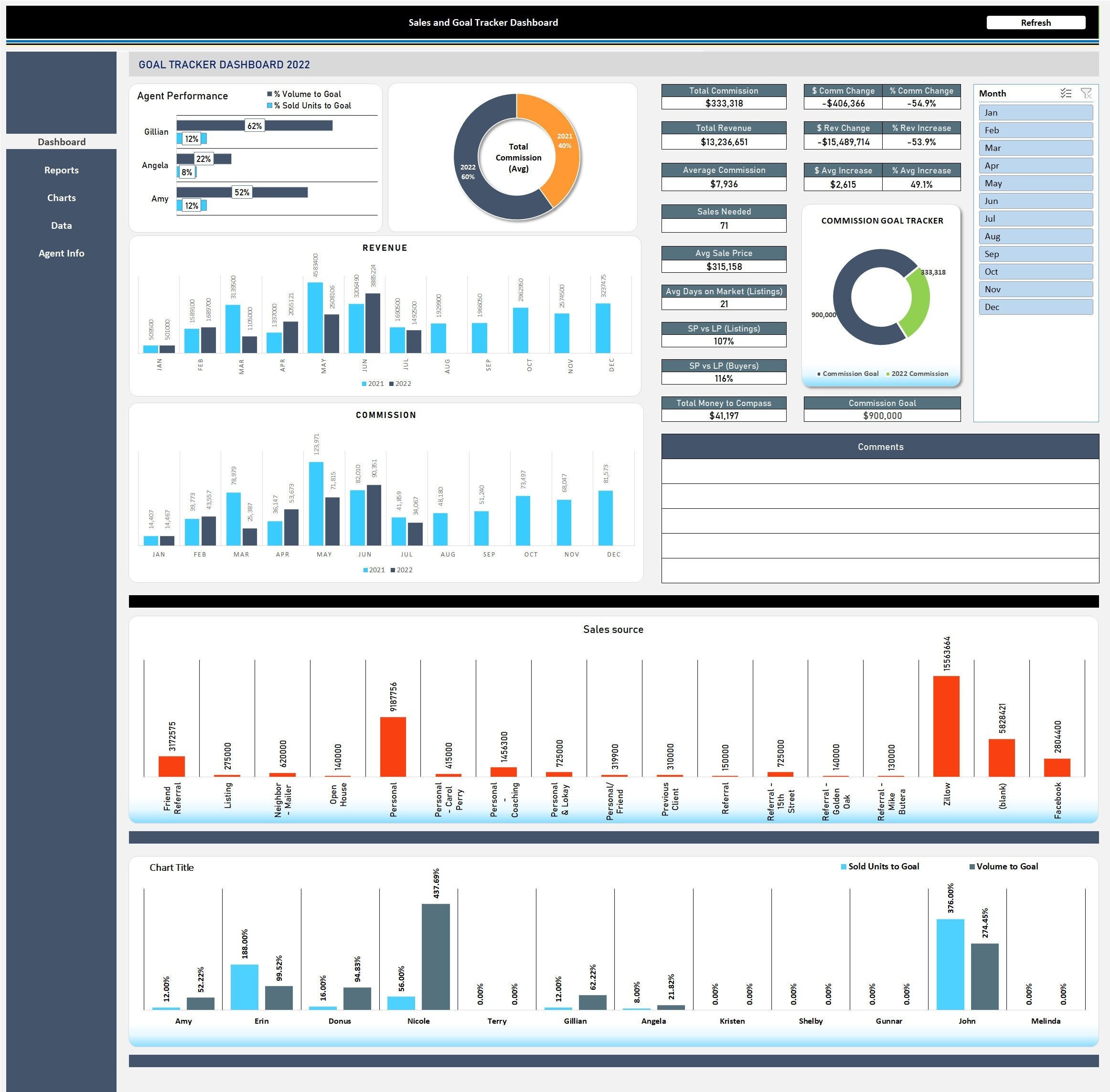This screenshot has width=1110, height=1092.
Task: Open the Charts sidebar link
Action: pos(61,198)
